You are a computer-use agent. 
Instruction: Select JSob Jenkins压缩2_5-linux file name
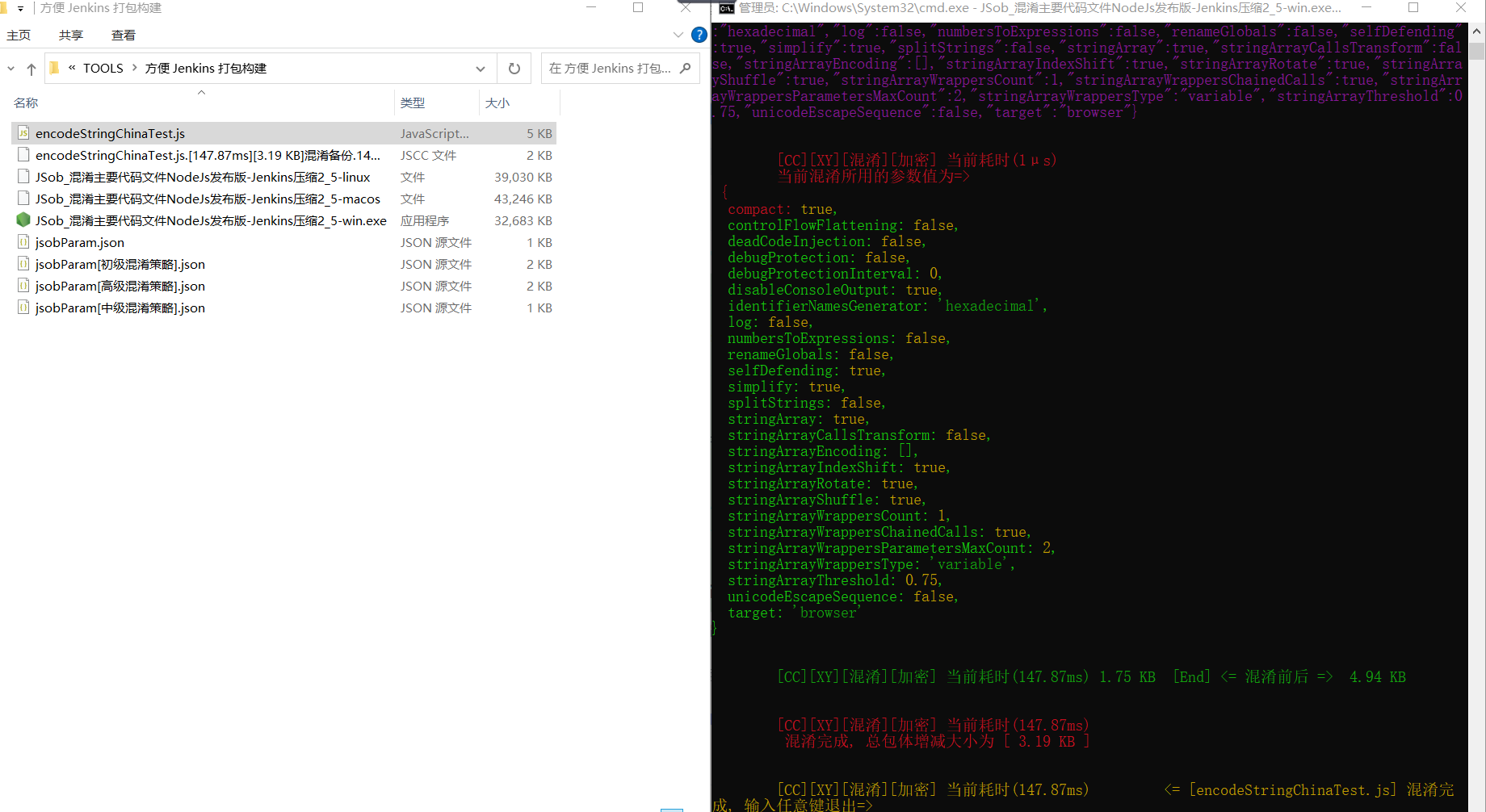click(x=203, y=177)
